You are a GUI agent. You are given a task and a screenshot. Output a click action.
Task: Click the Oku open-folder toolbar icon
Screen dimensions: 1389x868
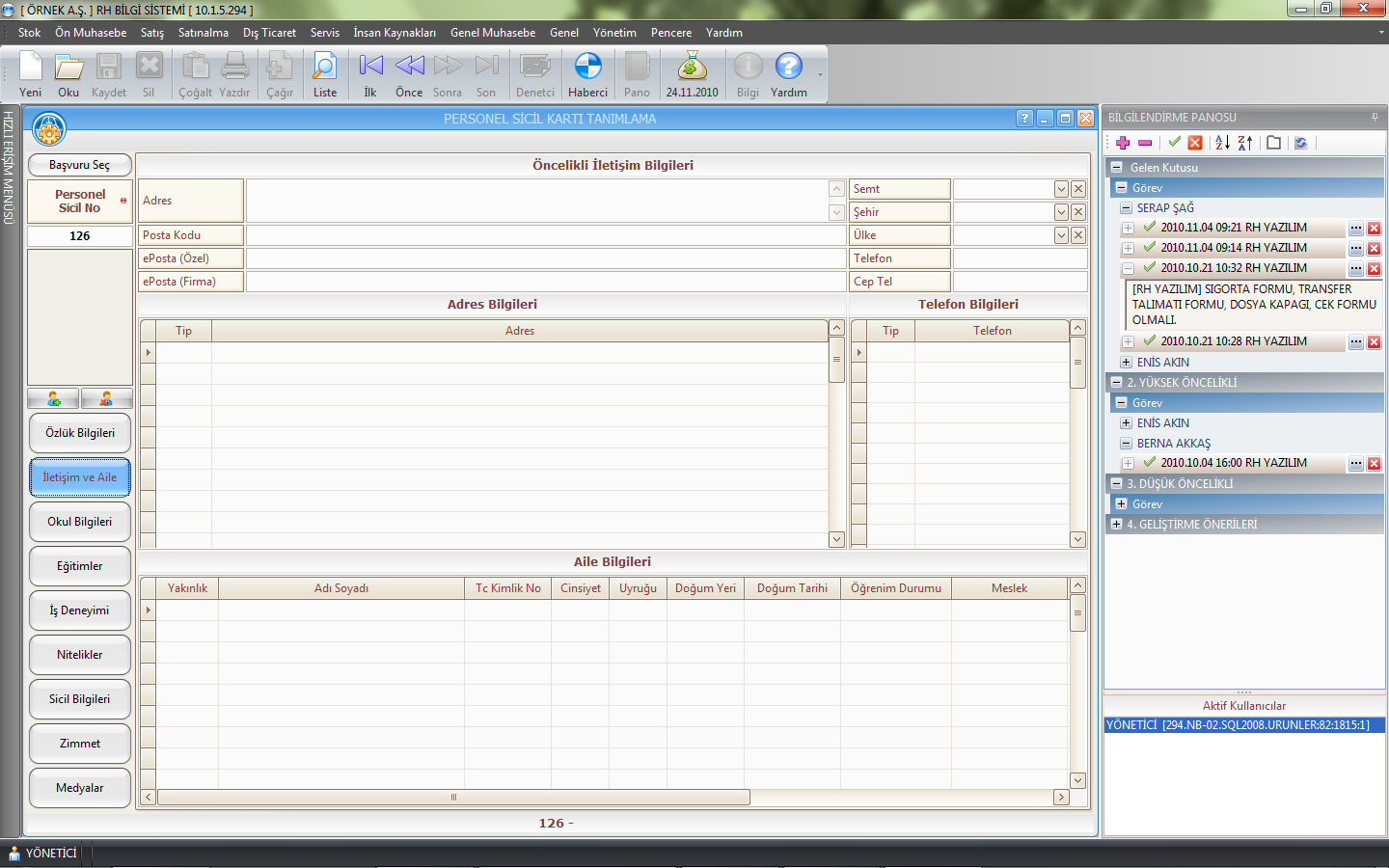[x=68, y=74]
